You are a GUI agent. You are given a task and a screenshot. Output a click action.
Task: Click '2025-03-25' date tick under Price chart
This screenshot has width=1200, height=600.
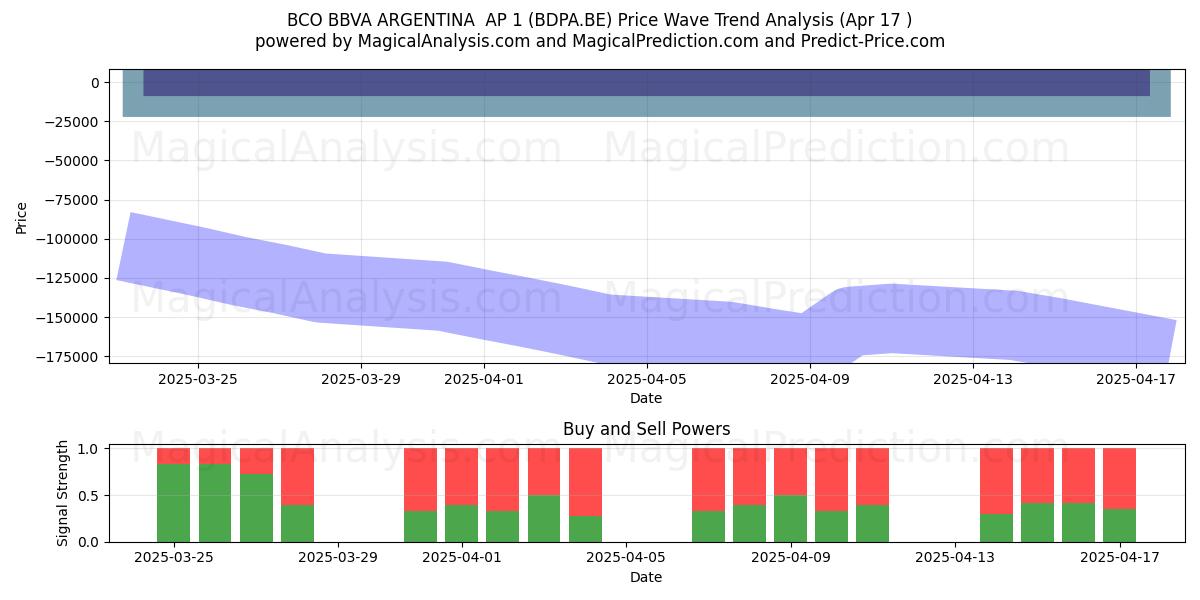click(x=198, y=379)
